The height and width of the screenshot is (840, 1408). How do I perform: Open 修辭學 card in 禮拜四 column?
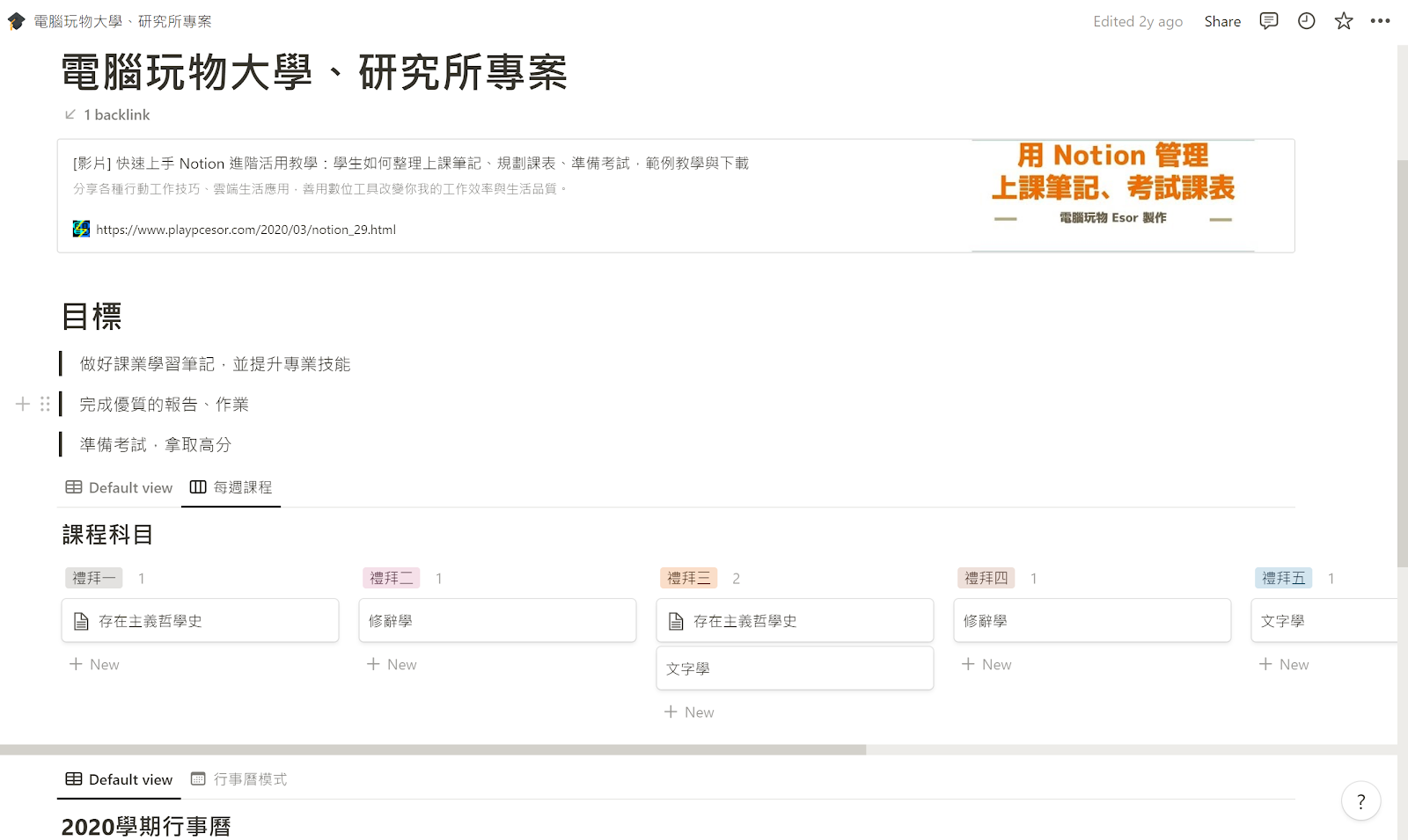click(x=1092, y=620)
